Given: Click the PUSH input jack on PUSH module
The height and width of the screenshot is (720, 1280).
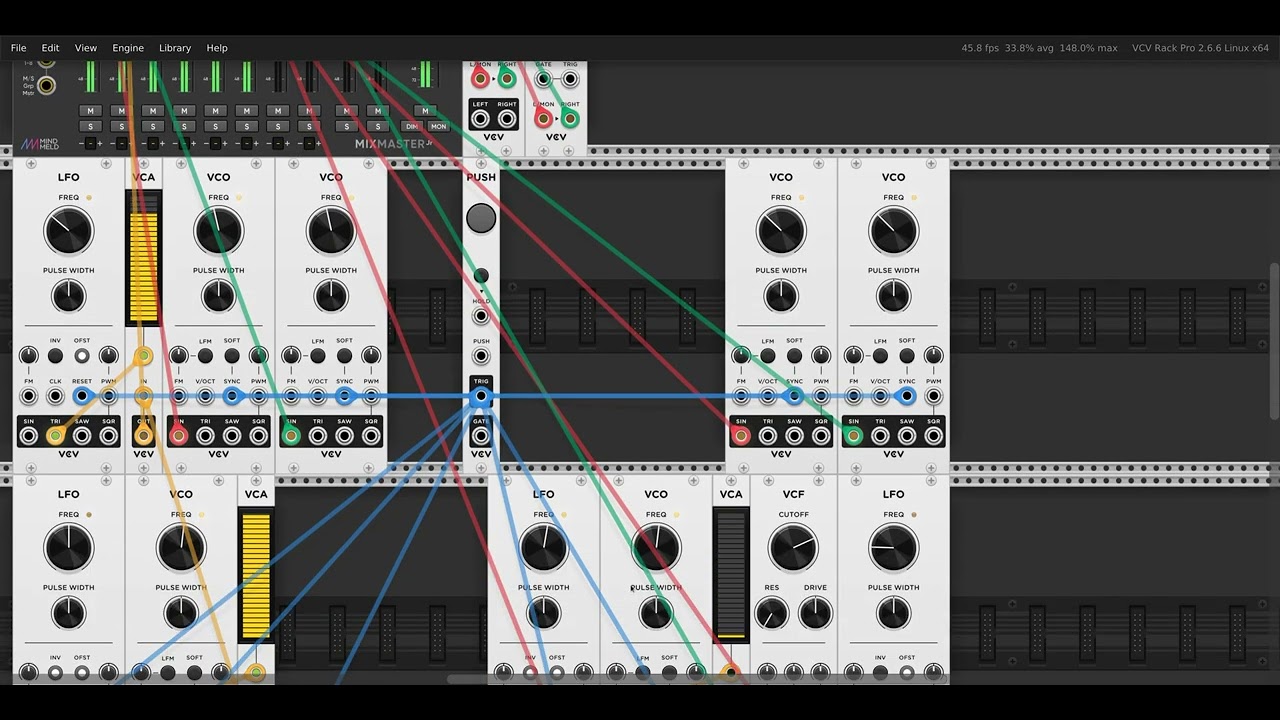Looking at the screenshot, I should (481, 356).
